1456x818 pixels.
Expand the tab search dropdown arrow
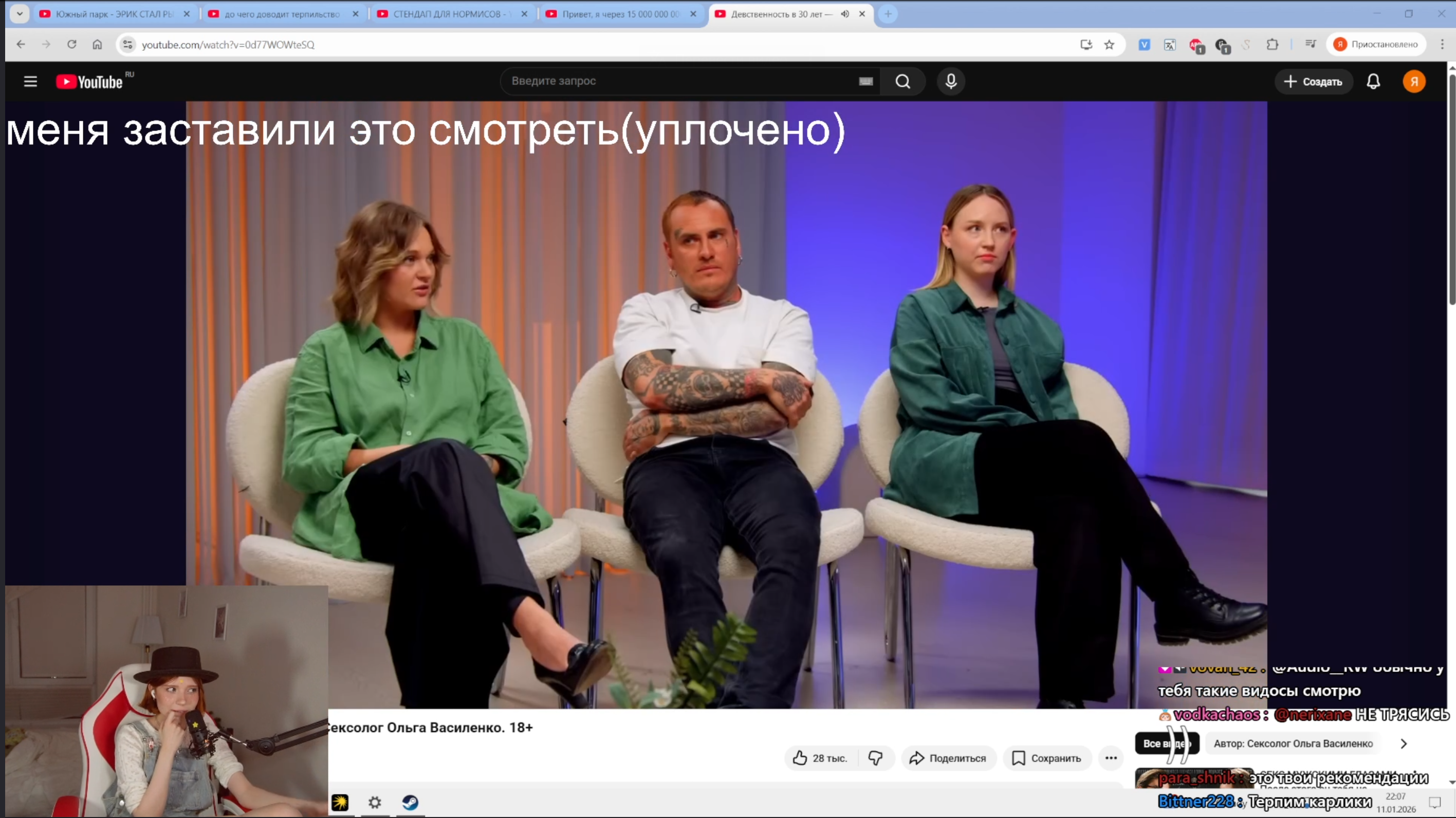20,13
